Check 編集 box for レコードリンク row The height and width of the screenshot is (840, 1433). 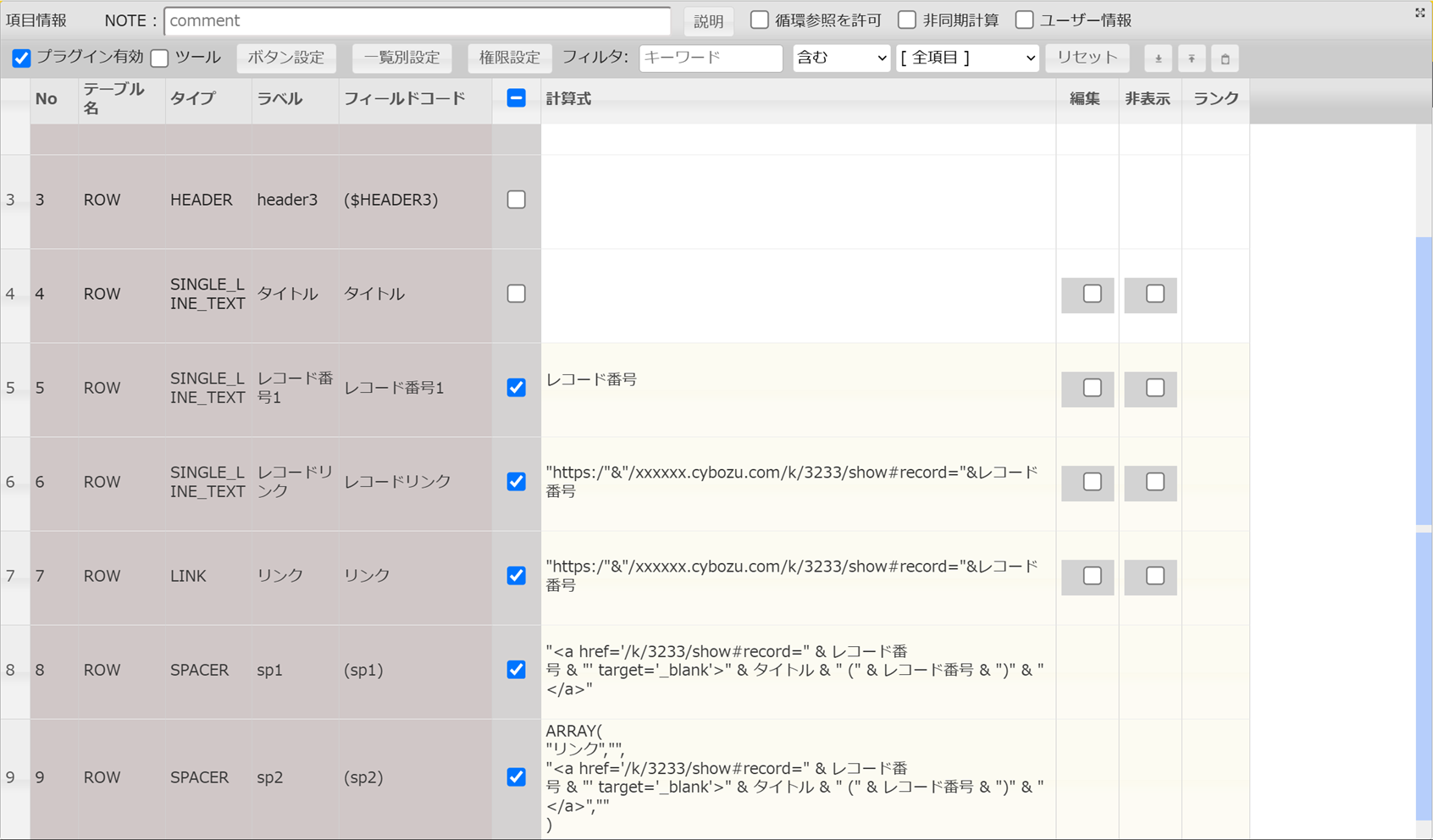coord(1093,482)
